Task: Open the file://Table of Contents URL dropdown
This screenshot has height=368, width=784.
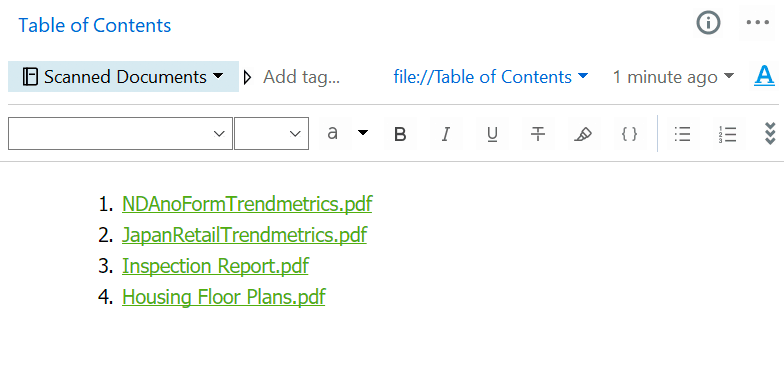Action: point(490,77)
